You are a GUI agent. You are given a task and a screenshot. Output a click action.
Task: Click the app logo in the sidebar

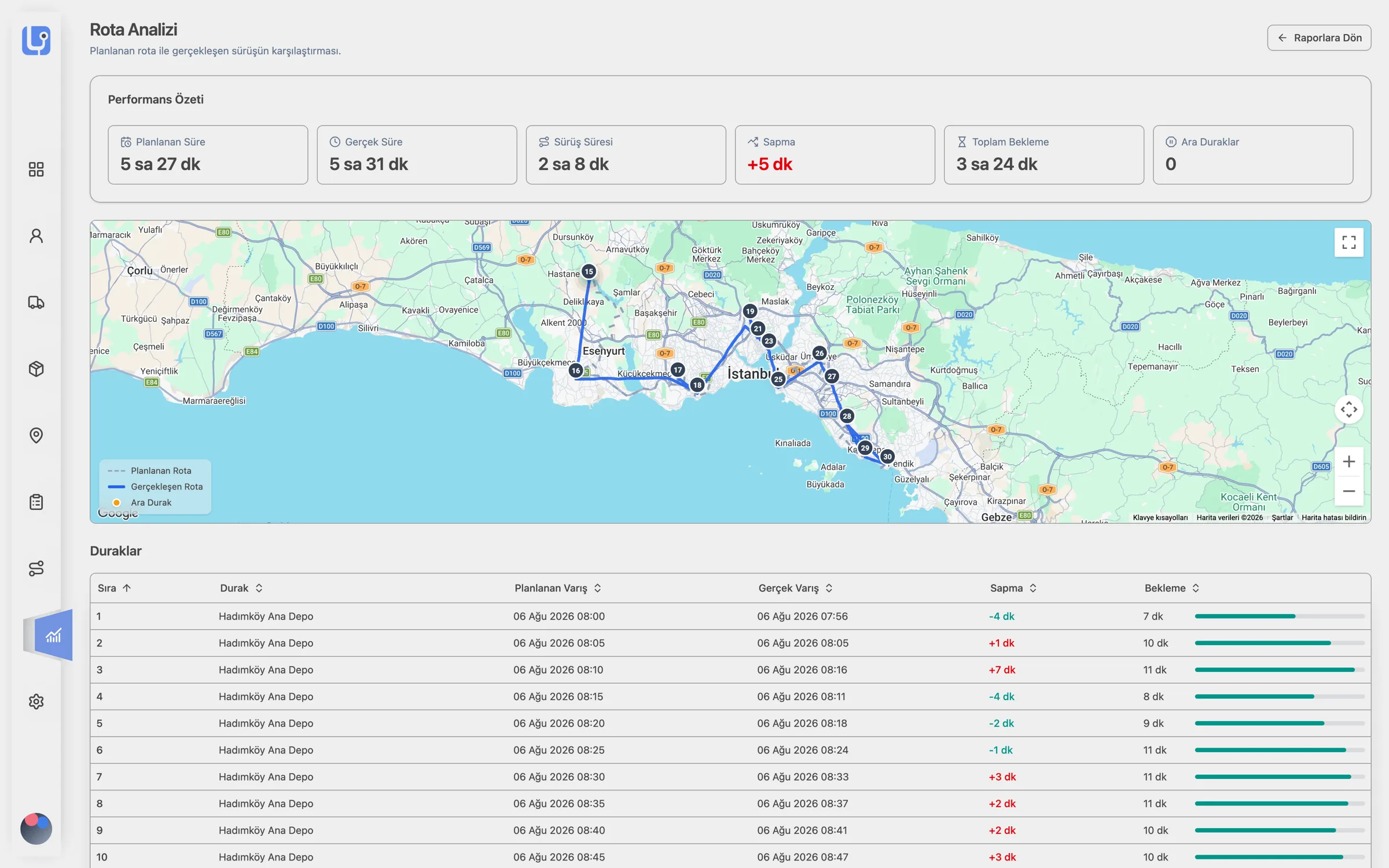tap(36, 40)
